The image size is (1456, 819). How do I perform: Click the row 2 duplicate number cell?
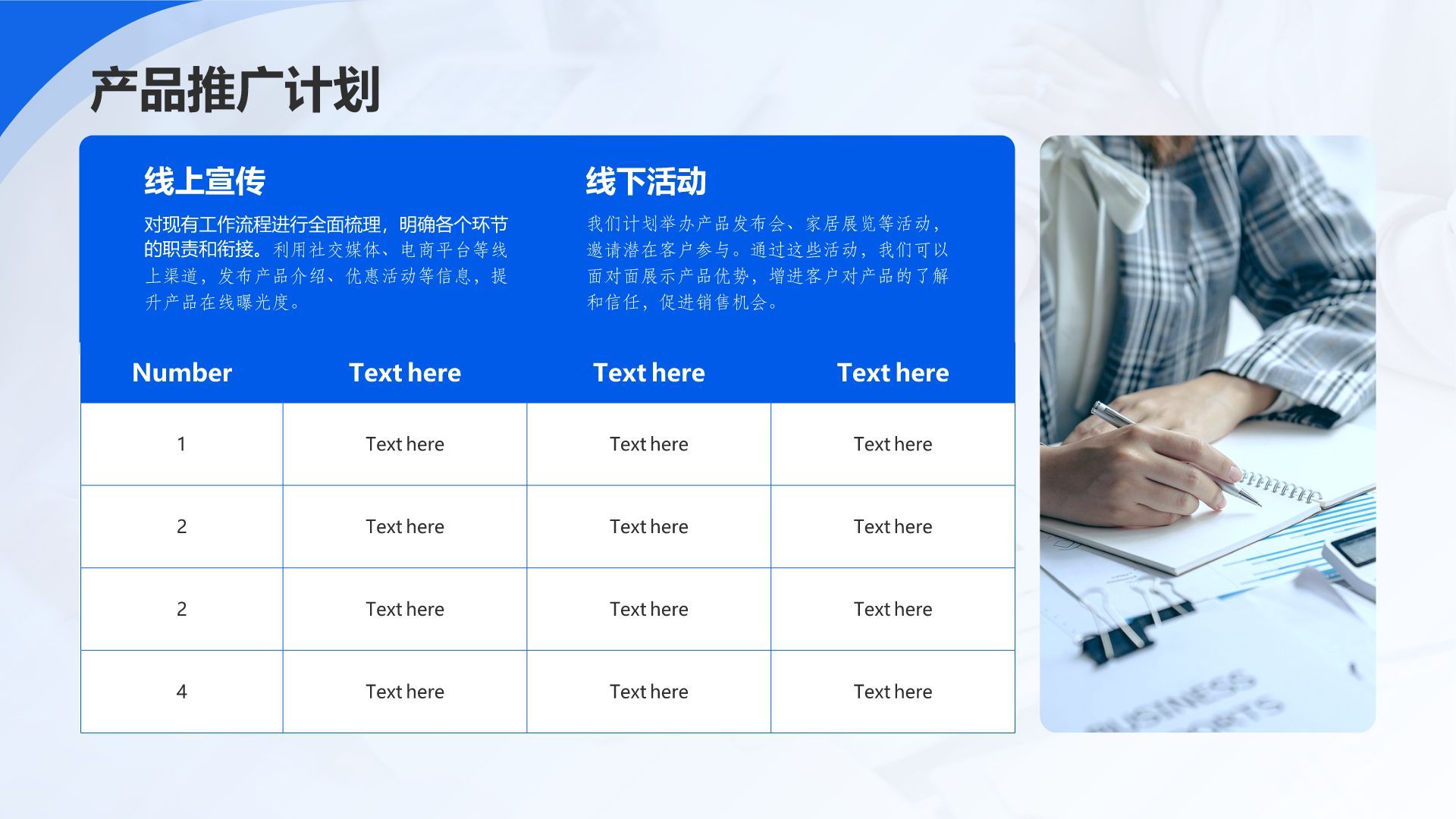pos(181,610)
